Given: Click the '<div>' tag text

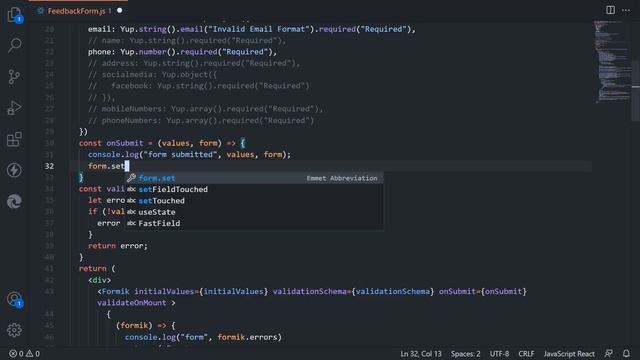Looking at the screenshot, I should point(100,280).
